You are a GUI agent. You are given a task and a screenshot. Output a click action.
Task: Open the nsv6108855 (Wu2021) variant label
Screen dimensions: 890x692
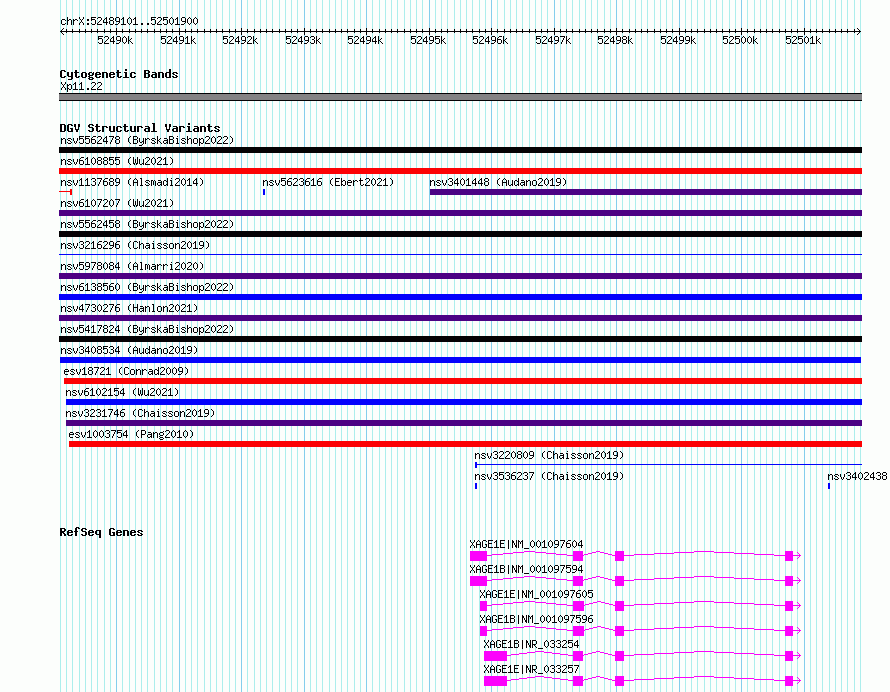point(117,161)
